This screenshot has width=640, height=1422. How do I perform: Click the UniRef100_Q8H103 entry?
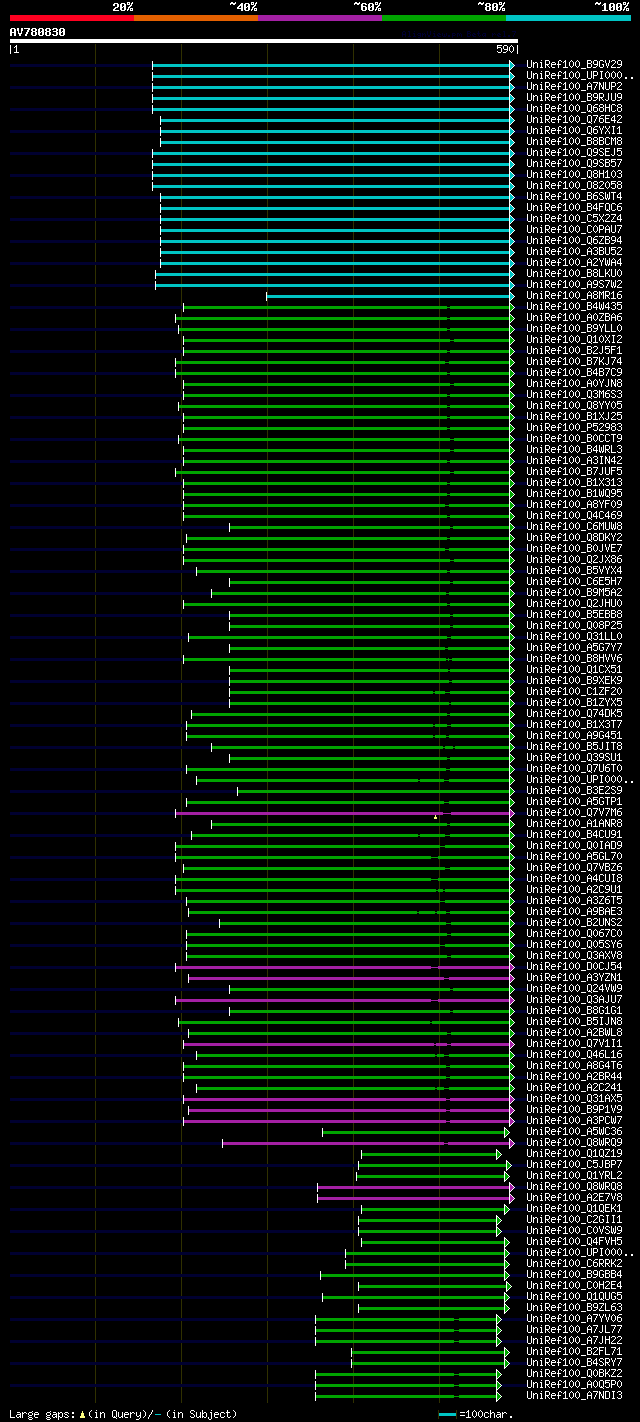(575, 174)
